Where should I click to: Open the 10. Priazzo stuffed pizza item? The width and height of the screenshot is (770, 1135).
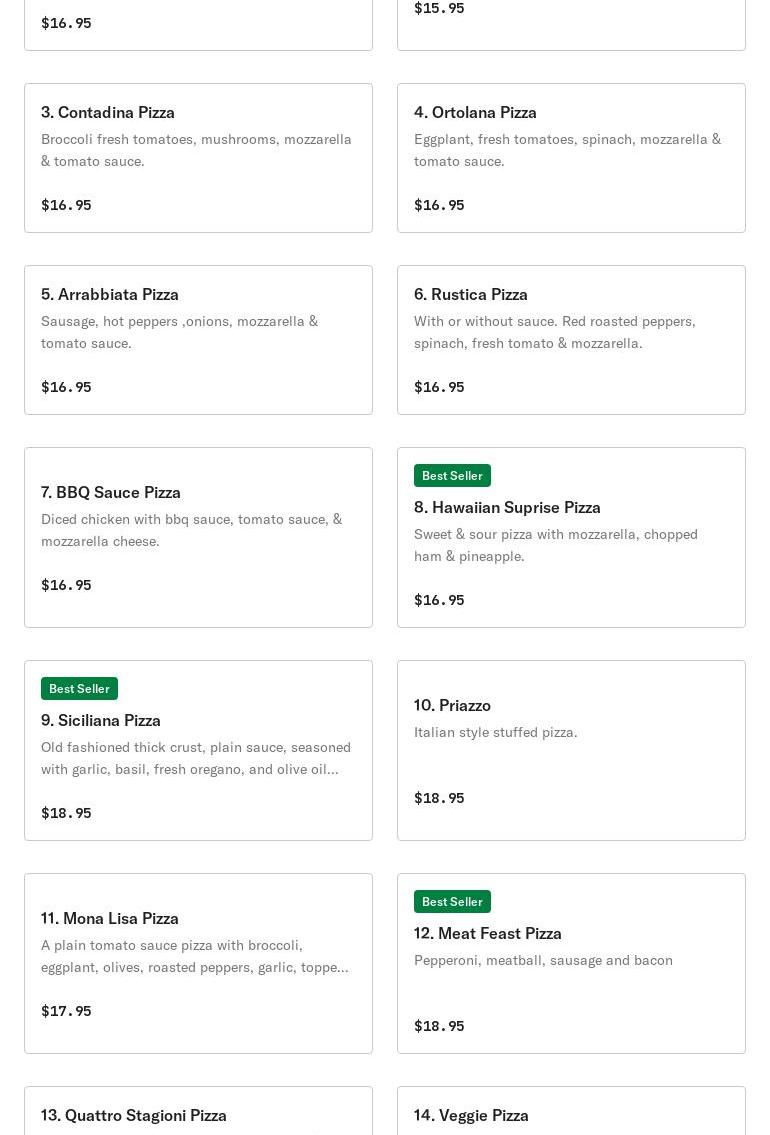[x=571, y=750]
